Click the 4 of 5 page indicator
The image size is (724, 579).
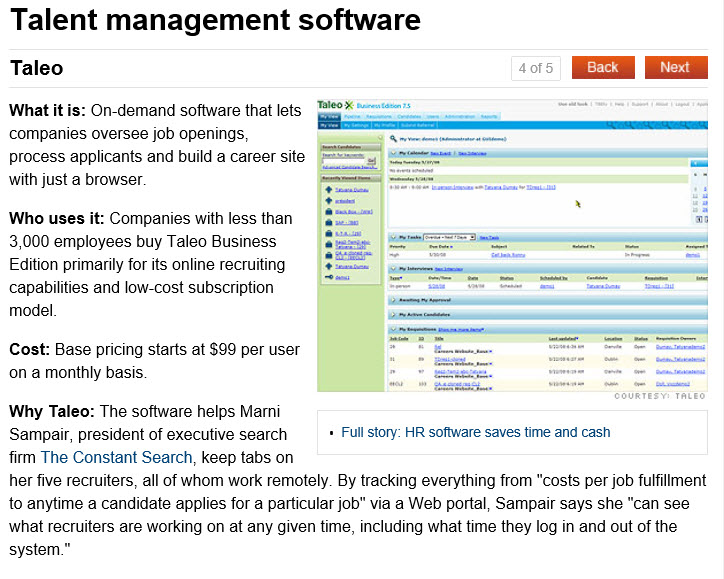[536, 68]
